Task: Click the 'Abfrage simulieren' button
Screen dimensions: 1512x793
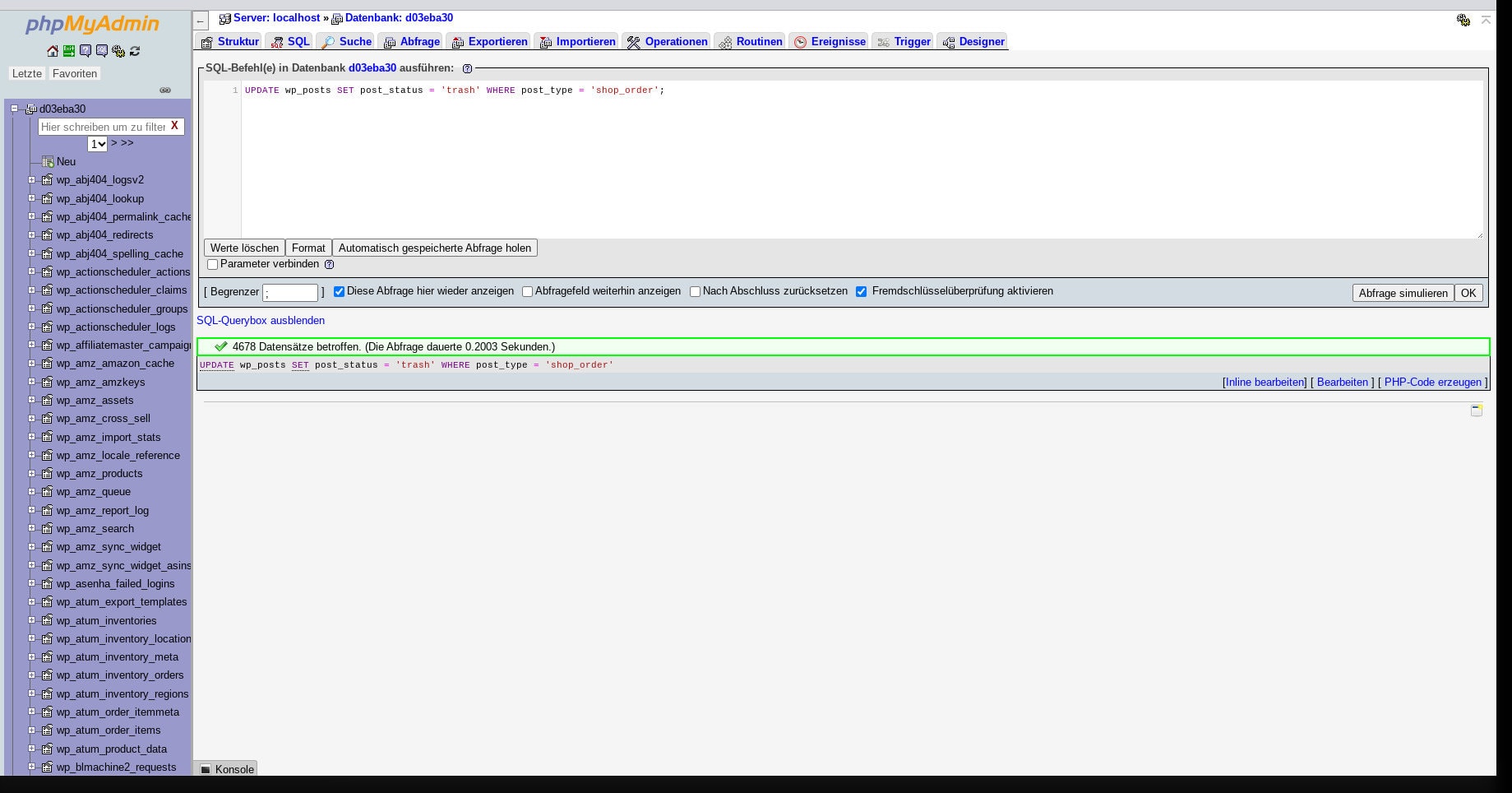Action: [x=1402, y=293]
